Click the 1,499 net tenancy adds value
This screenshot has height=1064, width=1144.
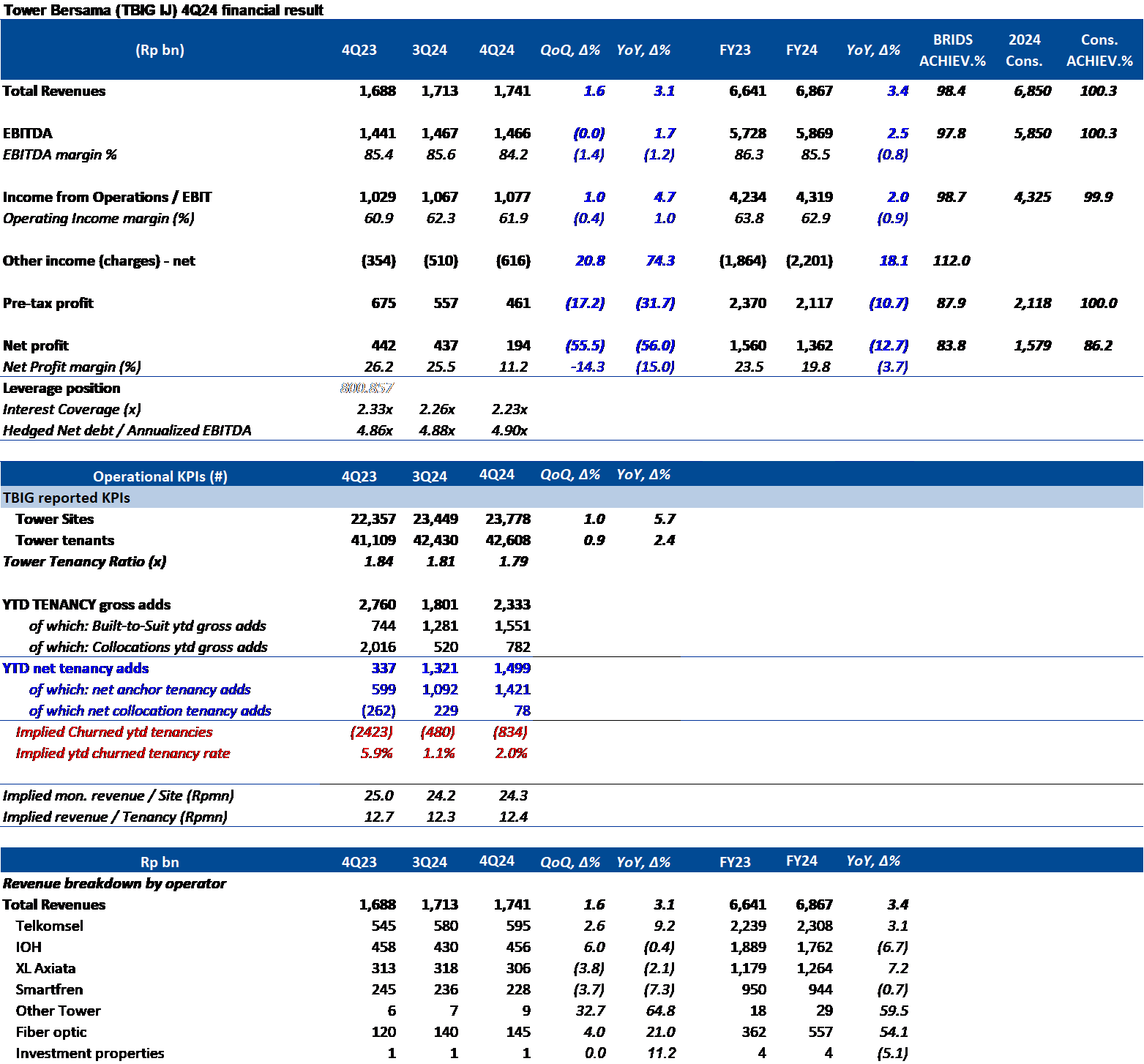tap(512, 668)
